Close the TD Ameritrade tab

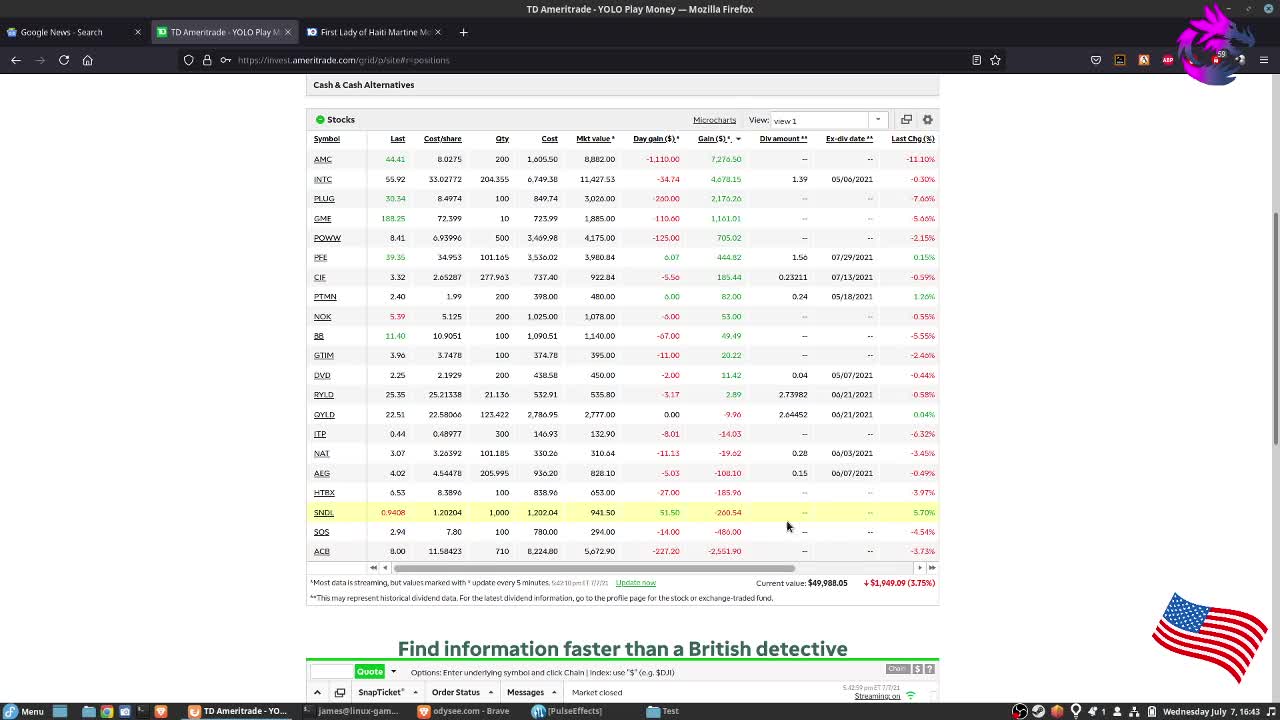click(288, 32)
